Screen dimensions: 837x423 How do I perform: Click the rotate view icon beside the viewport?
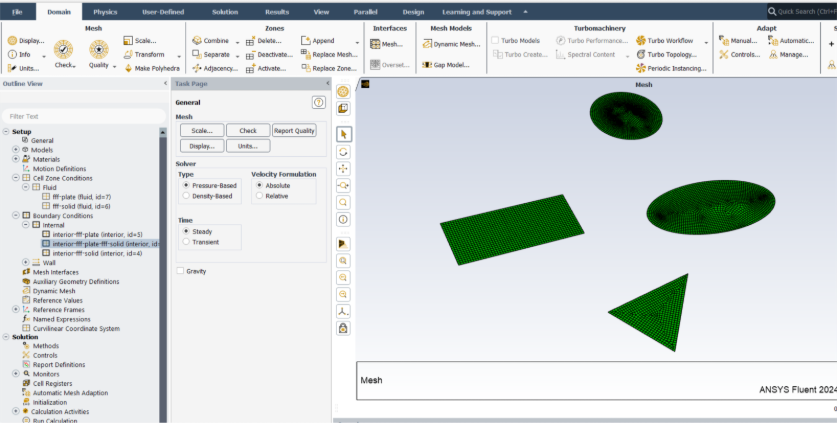[343, 151]
